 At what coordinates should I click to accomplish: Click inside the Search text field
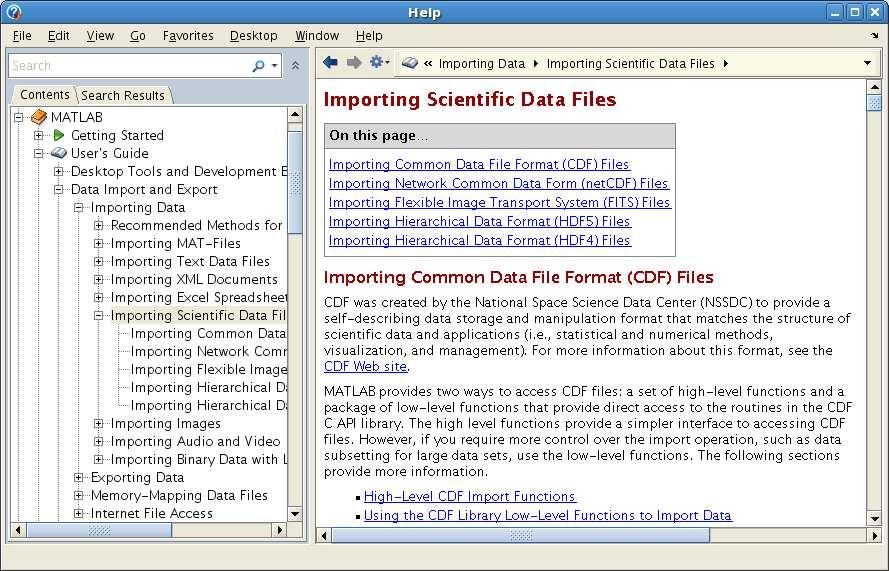coord(130,66)
